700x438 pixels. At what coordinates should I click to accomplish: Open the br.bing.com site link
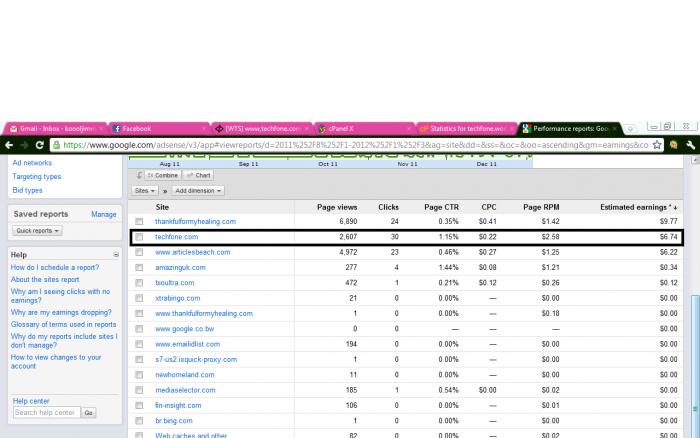174,421
